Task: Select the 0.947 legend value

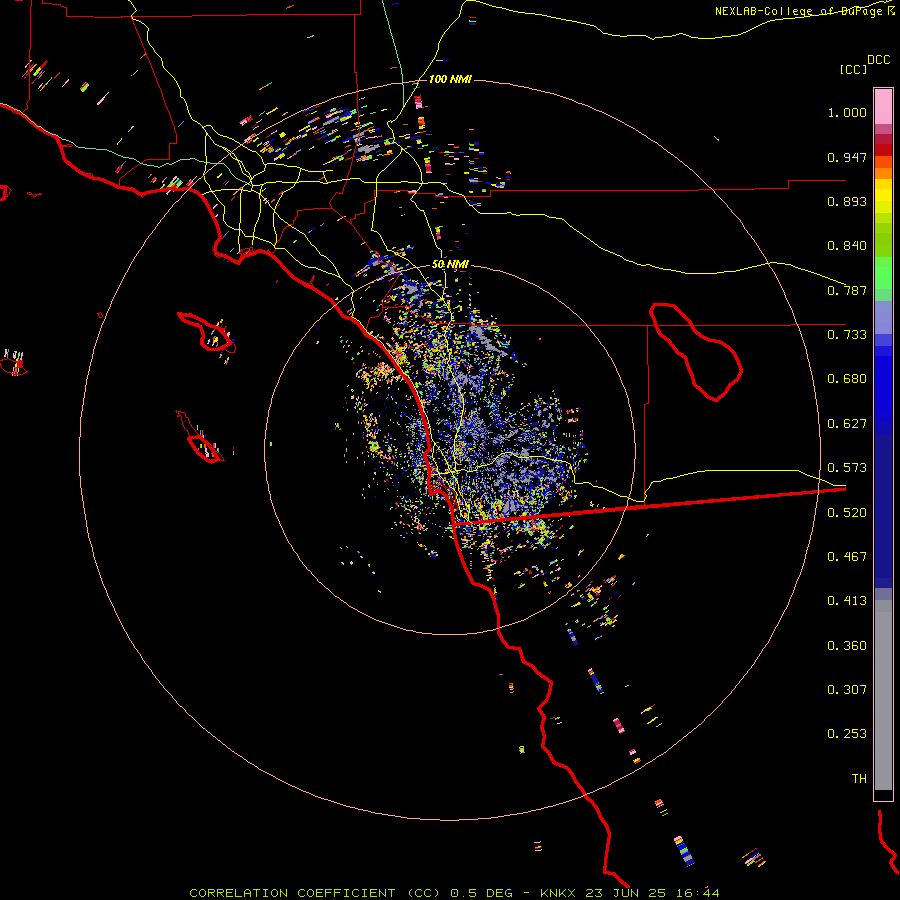Action: [x=847, y=157]
